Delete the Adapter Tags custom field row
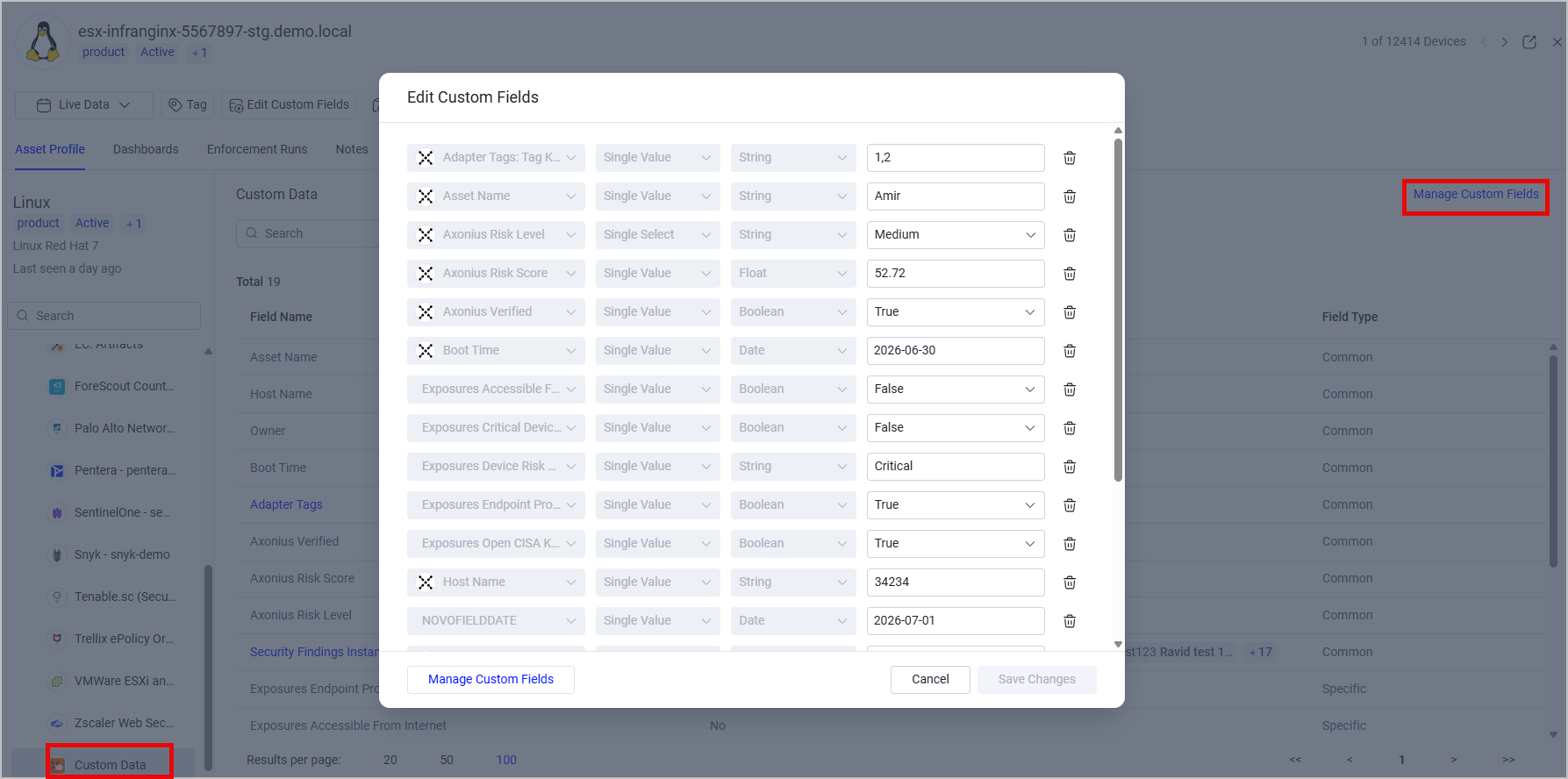The image size is (1568, 779). (1070, 158)
